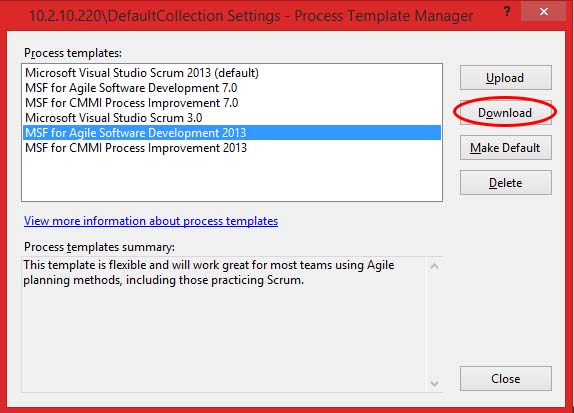This screenshot has width=574, height=413.
Task: Select MSF for Agile Software Development 2013
Action: (232, 133)
